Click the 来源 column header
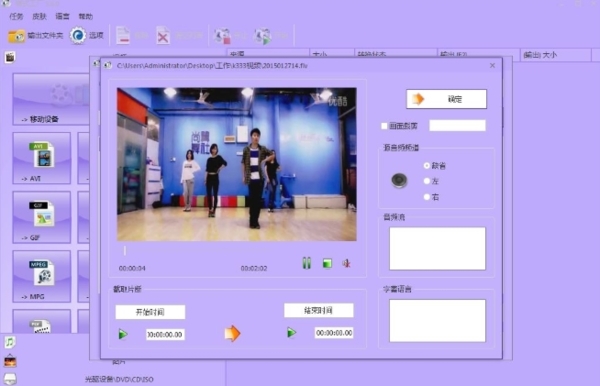 coord(268,54)
